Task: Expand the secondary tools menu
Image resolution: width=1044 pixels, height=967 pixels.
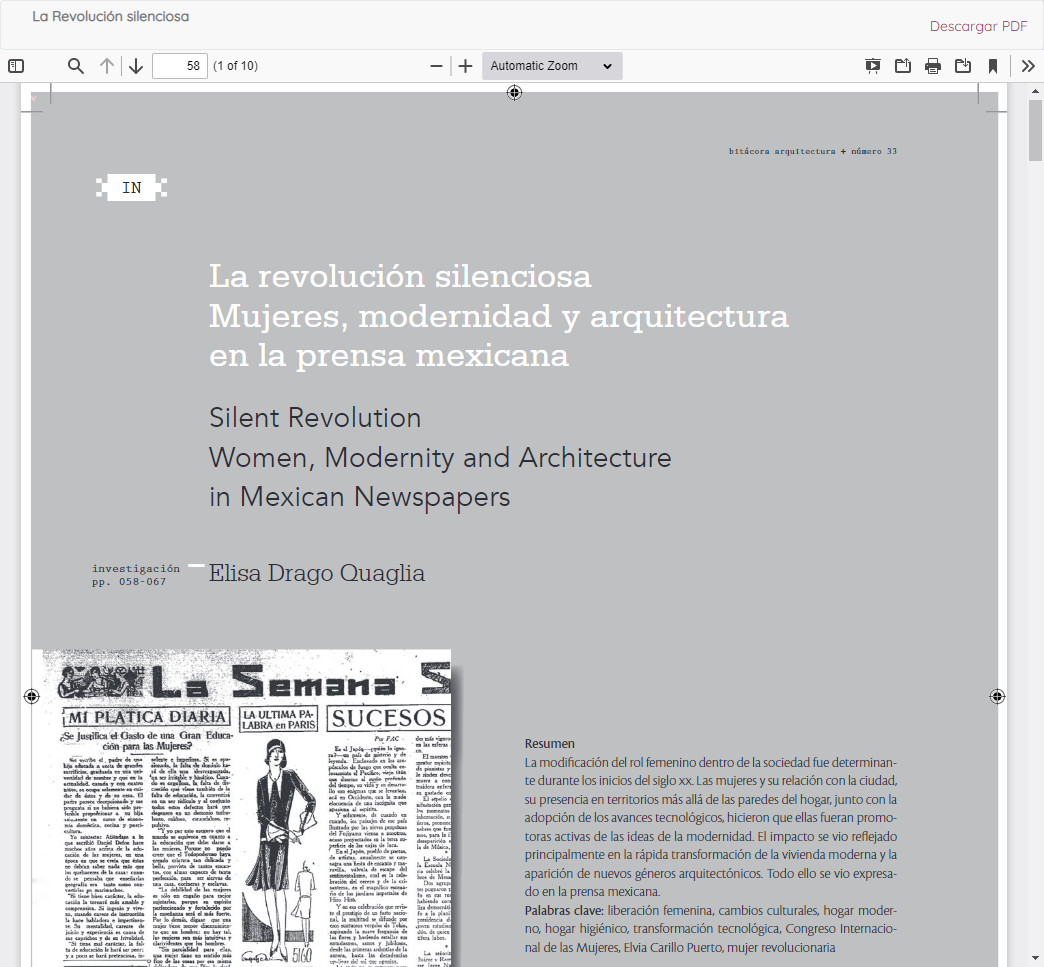Action: (x=1028, y=66)
